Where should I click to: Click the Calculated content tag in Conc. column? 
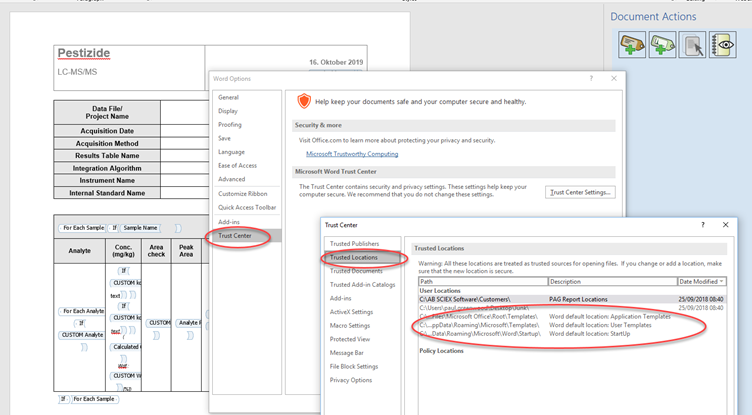tap(126, 347)
